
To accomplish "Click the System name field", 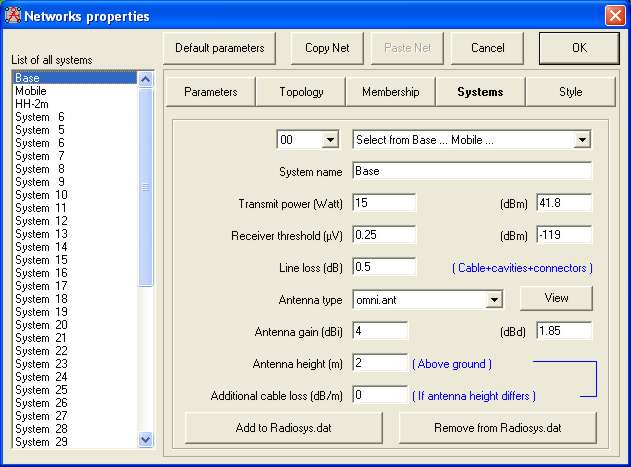I will [472, 171].
